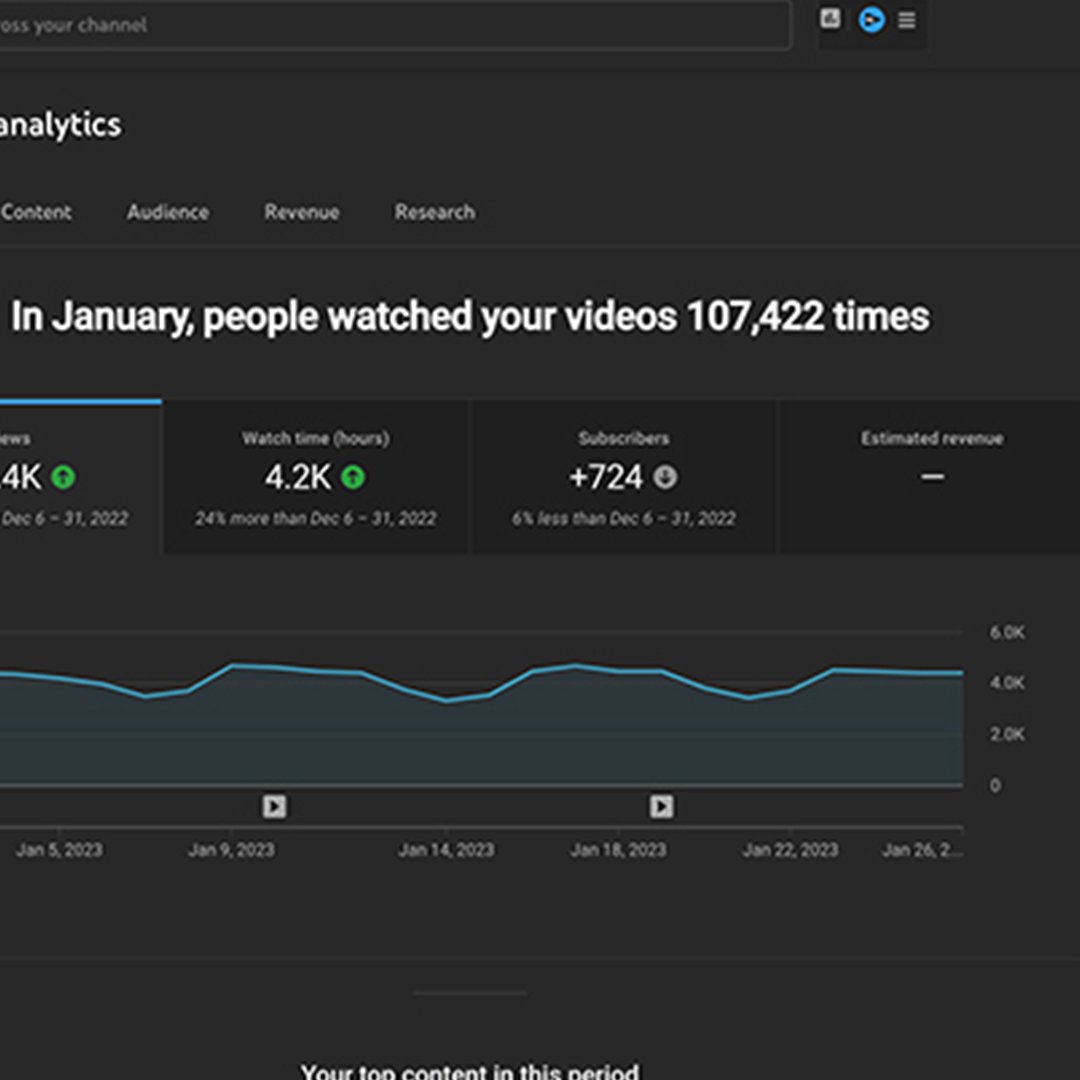Click the grey down arrow beside Subscribers +724
This screenshot has height=1080, width=1080.
tap(665, 478)
